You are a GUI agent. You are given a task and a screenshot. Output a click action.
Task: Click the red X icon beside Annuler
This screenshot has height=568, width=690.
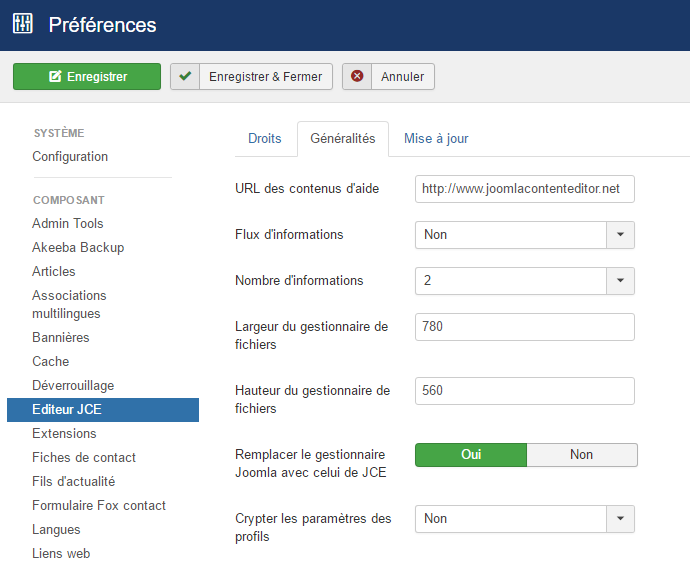357,76
